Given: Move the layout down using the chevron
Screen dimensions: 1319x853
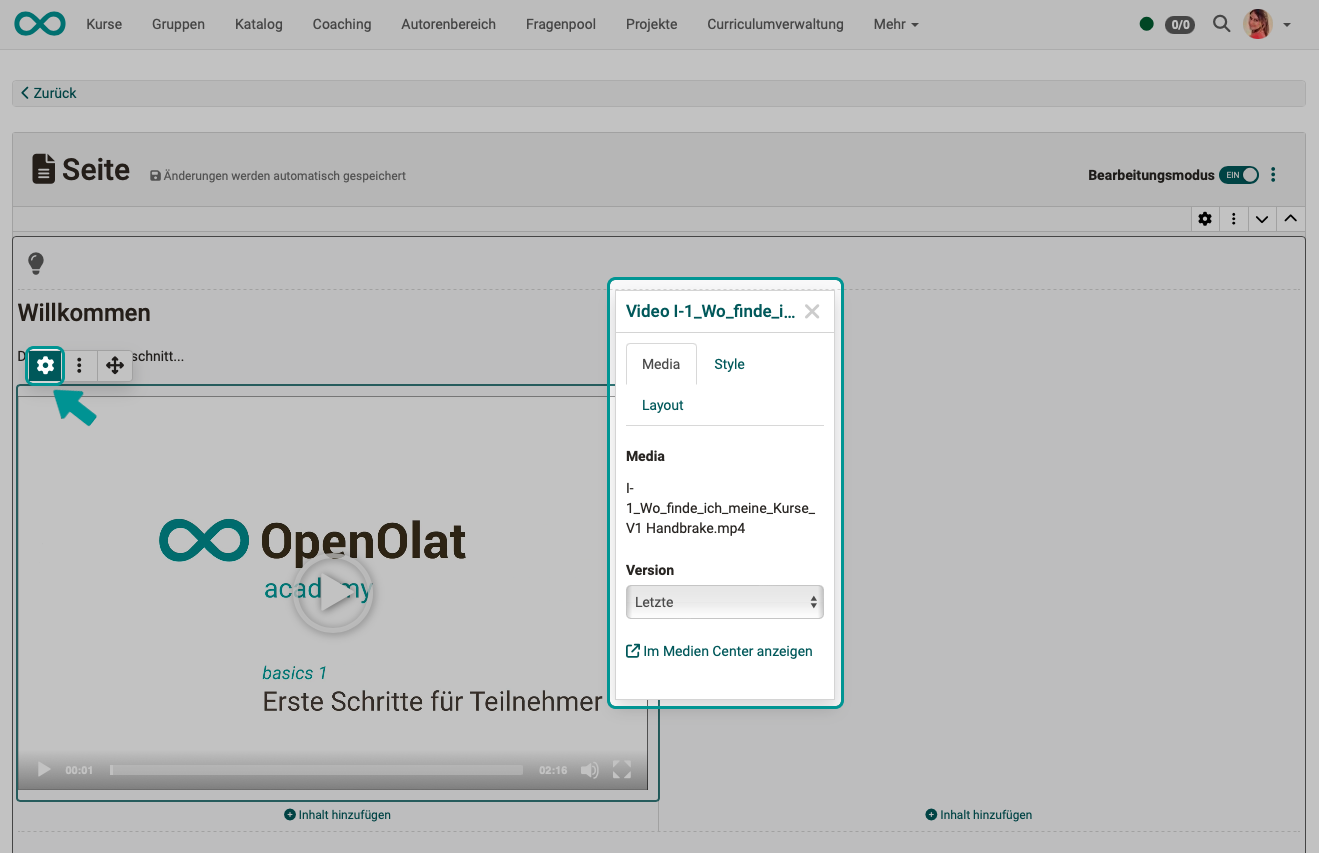Looking at the screenshot, I should click(x=1262, y=219).
